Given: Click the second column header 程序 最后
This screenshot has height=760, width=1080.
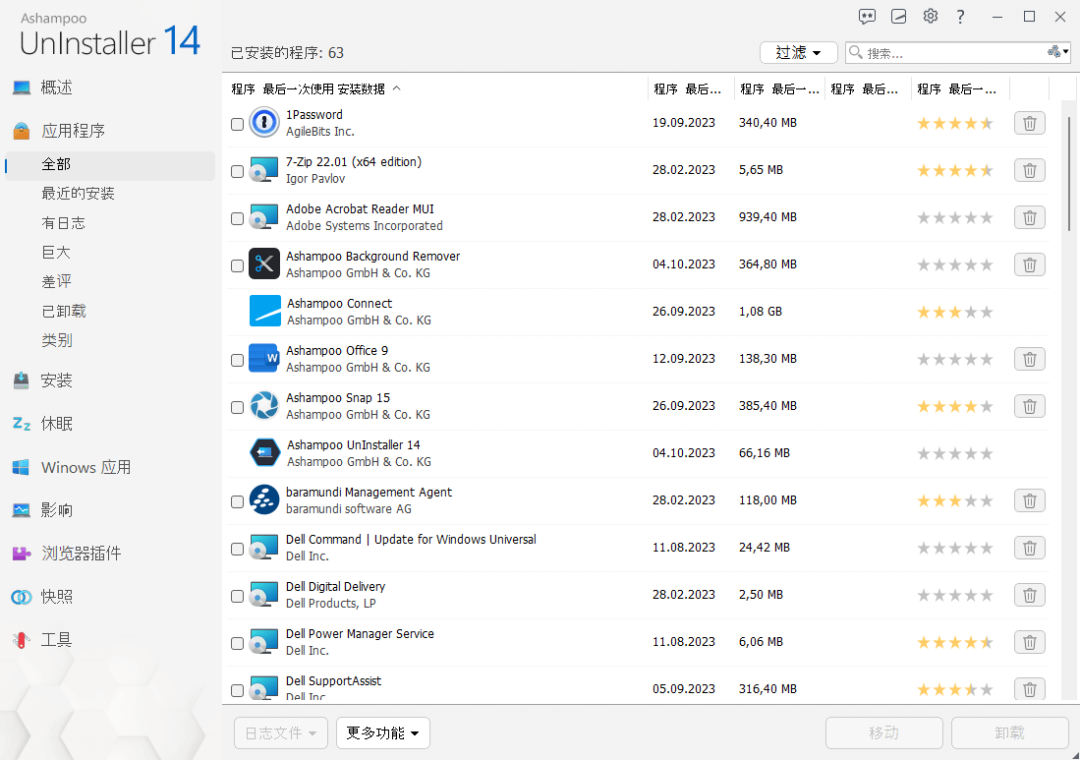Looking at the screenshot, I should (689, 89).
